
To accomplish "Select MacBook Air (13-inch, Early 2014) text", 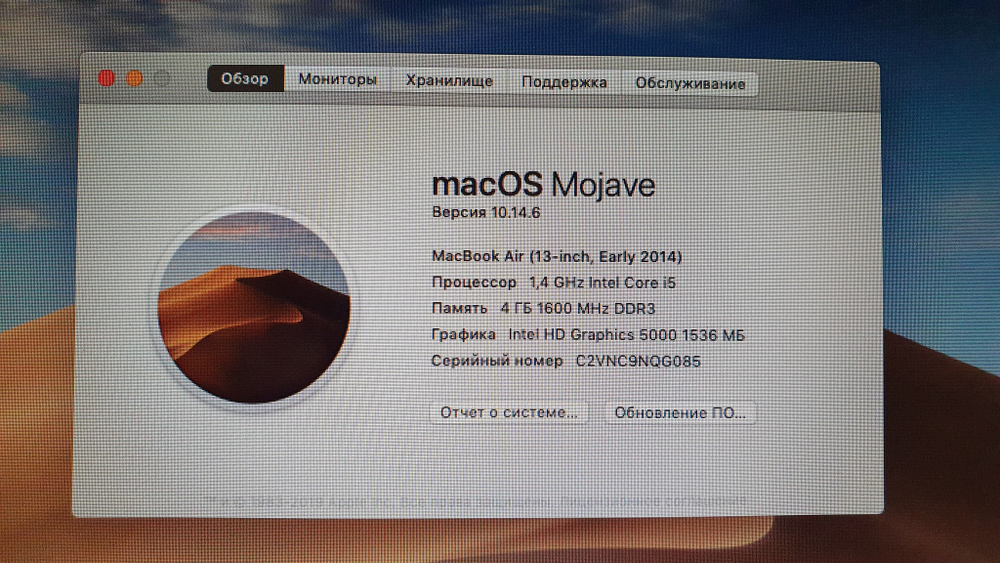I will pyautogui.click(x=557, y=256).
